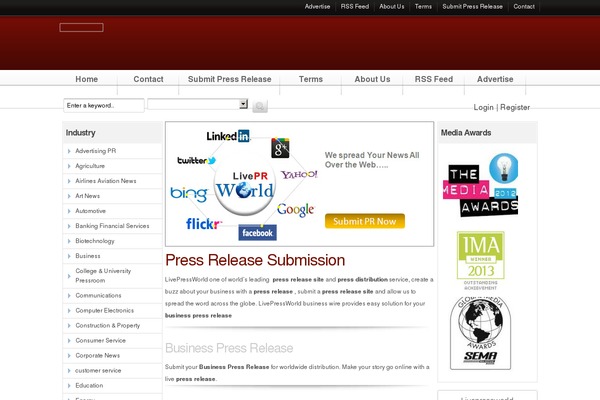
Task: Click Terms in top black bar
Action: [423, 7]
